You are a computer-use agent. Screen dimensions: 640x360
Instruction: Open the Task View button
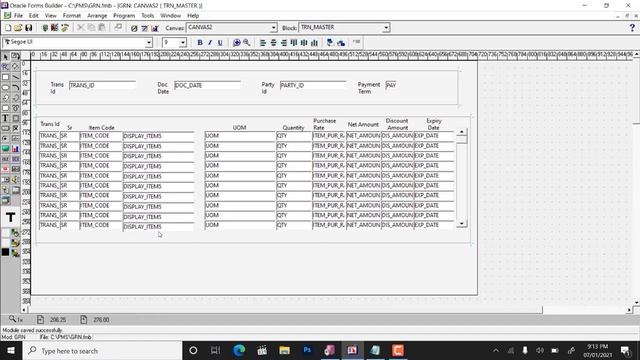[216, 351]
